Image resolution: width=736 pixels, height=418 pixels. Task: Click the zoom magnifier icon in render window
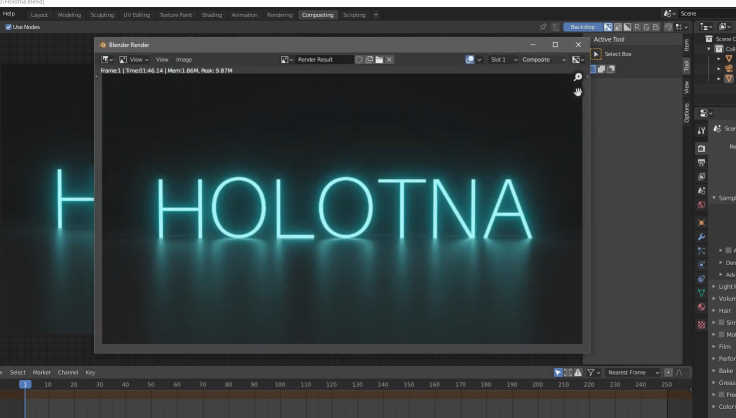pyautogui.click(x=578, y=77)
